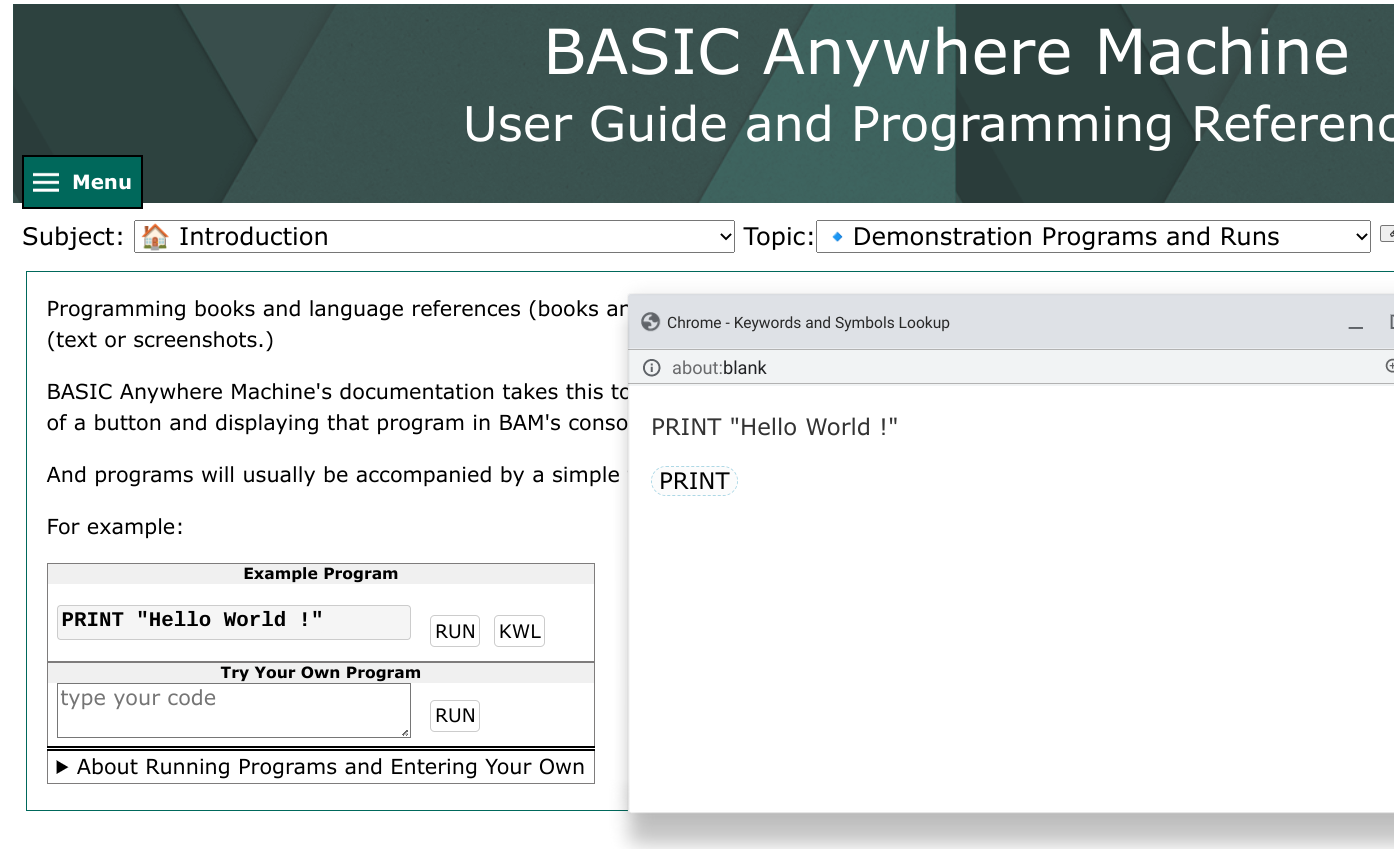Image resolution: width=1394 pixels, height=849 pixels.
Task: Click the 'BASIC Anywhere Machine' title
Action: coord(947,51)
